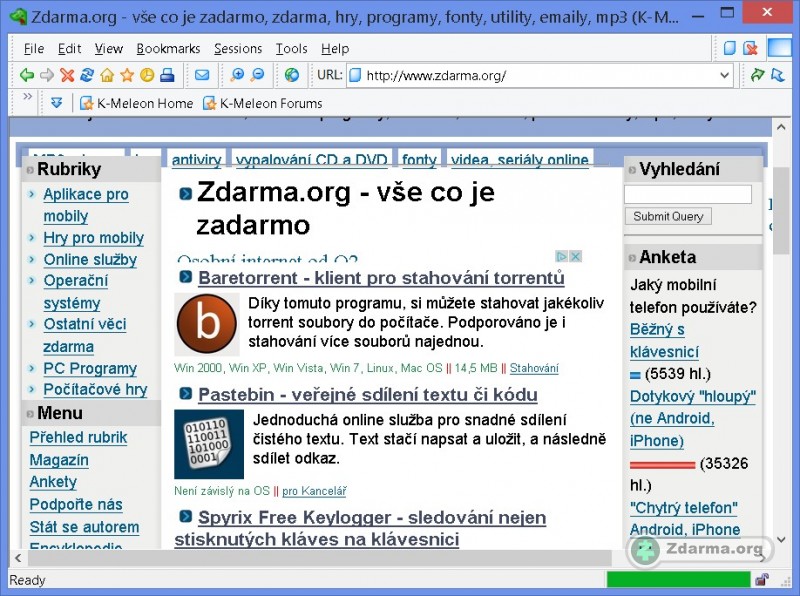Open the File menu
The width and height of the screenshot is (800, 596).
[x=34, y=48]
